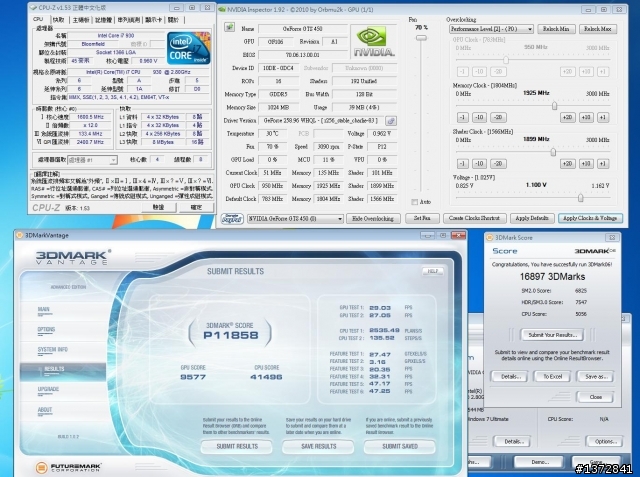Adjust the fan speed vertical slider

tap(421, 38)
